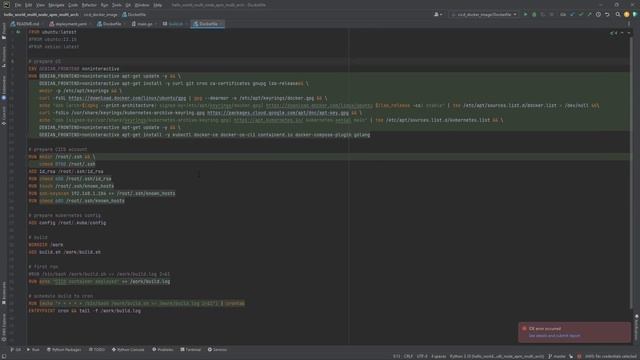Open the Window menu

point(142,5)
